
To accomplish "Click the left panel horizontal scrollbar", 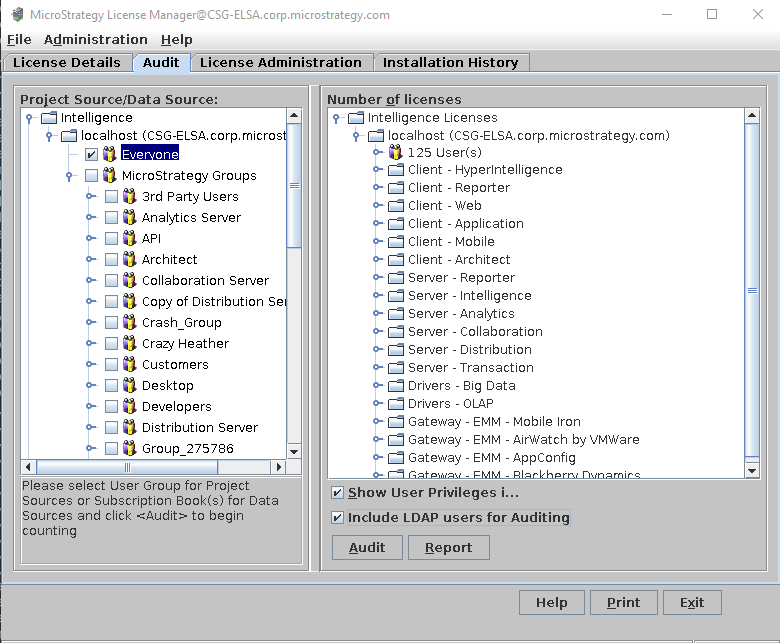I will click(x=130, y=467).
